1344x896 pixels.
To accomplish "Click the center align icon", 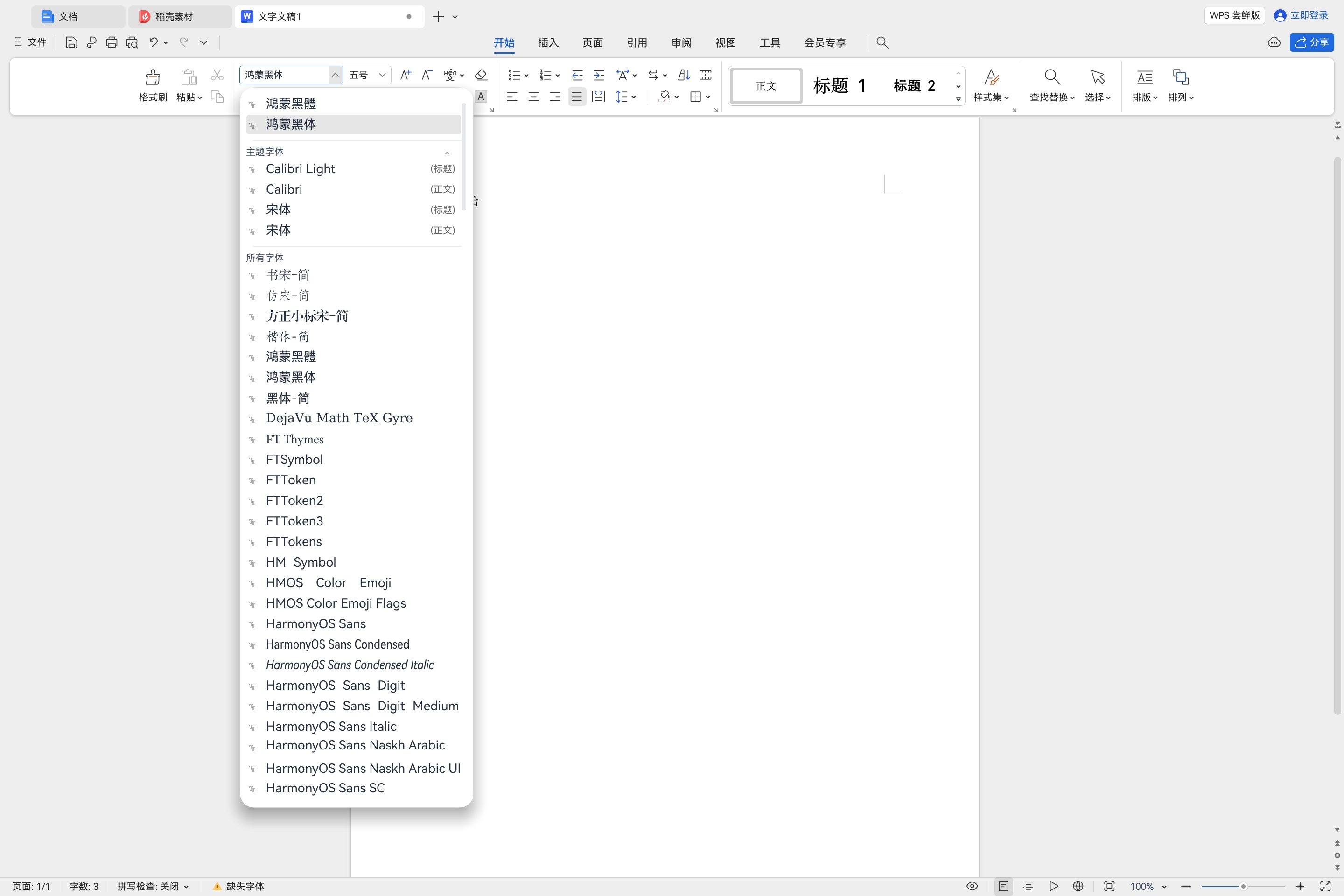I will 533,97.
